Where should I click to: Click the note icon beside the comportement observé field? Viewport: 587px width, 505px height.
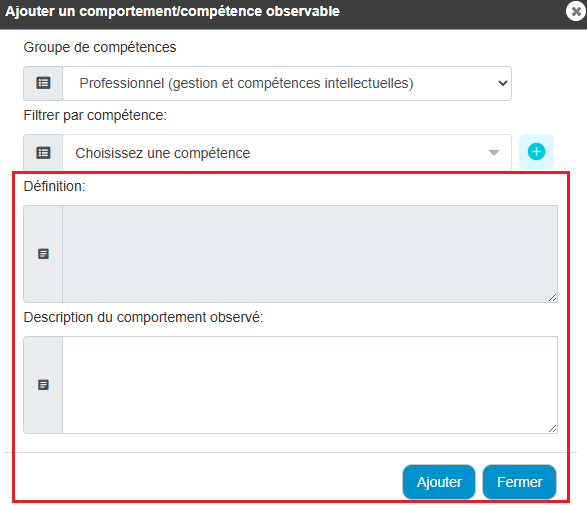(43, 385)
